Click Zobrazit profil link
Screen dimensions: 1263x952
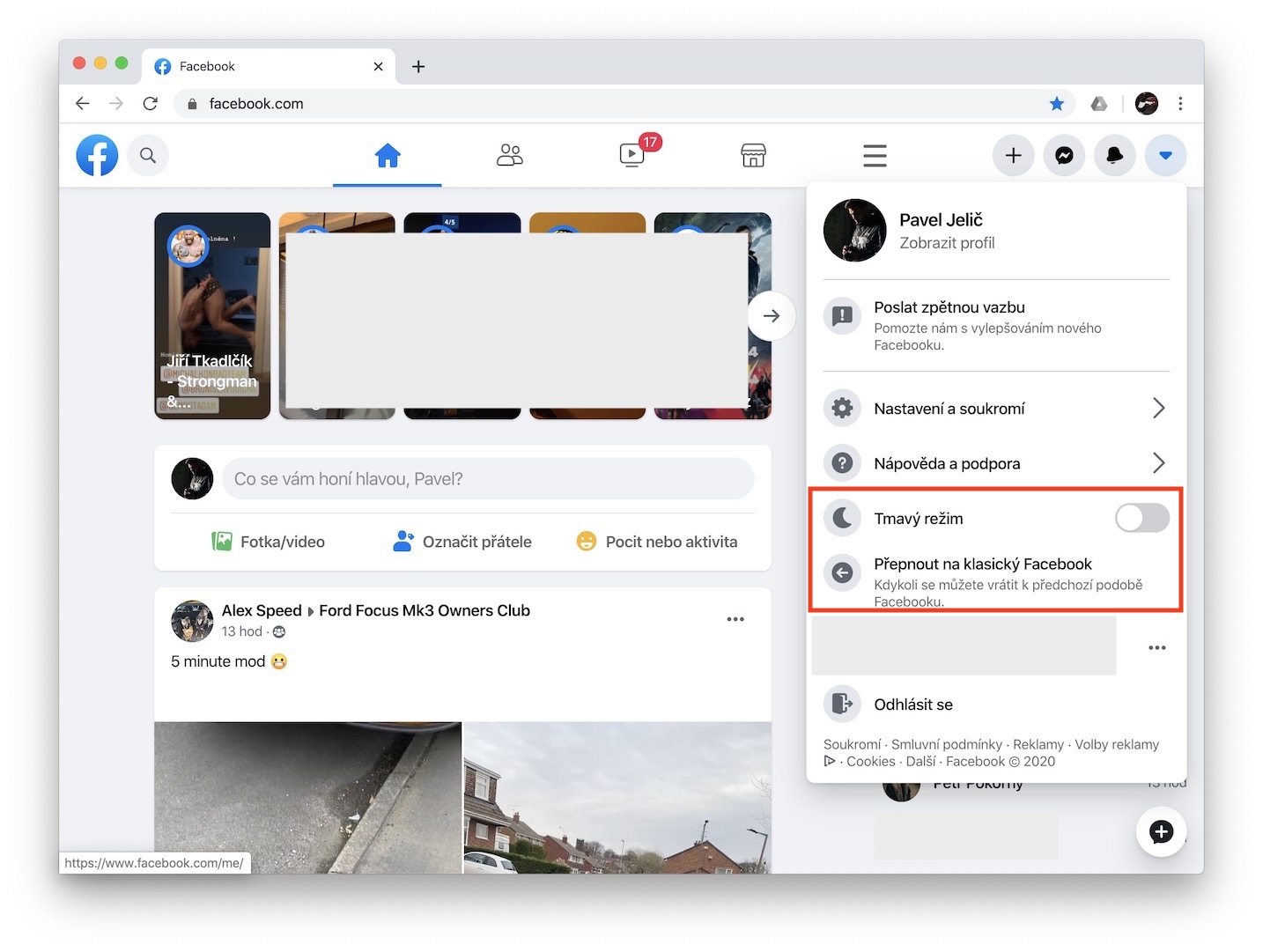(947, 243)
